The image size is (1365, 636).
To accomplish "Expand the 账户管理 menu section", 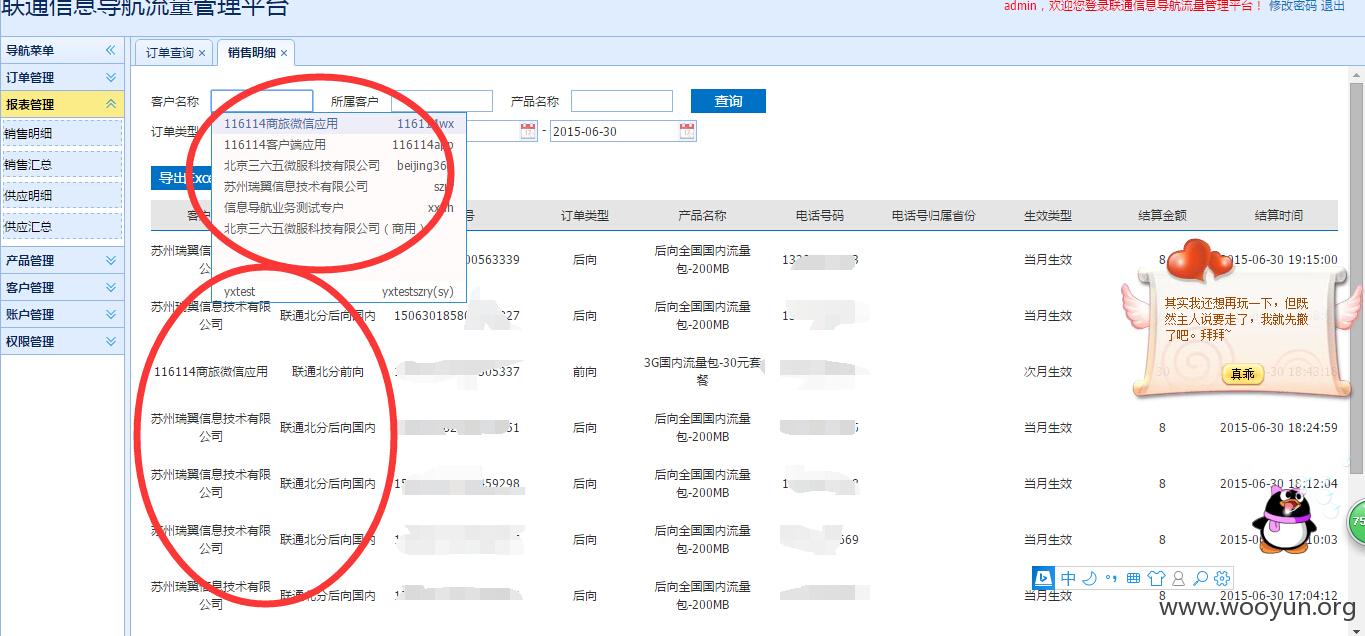I will (62, 314).
